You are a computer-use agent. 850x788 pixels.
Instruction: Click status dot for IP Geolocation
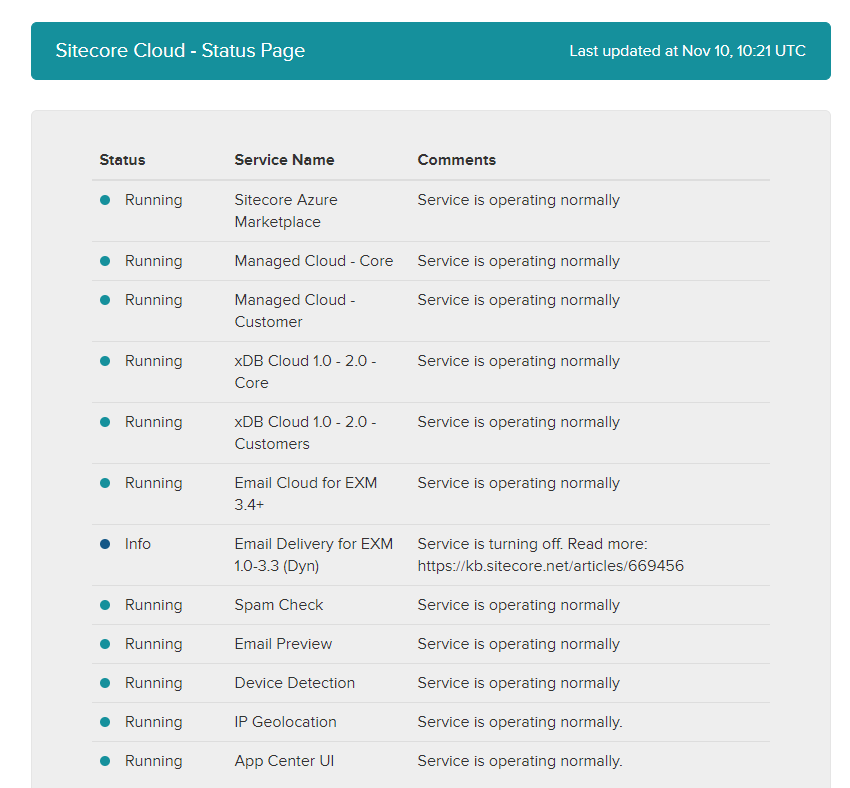pyautogui.click(x=105, y=722)
